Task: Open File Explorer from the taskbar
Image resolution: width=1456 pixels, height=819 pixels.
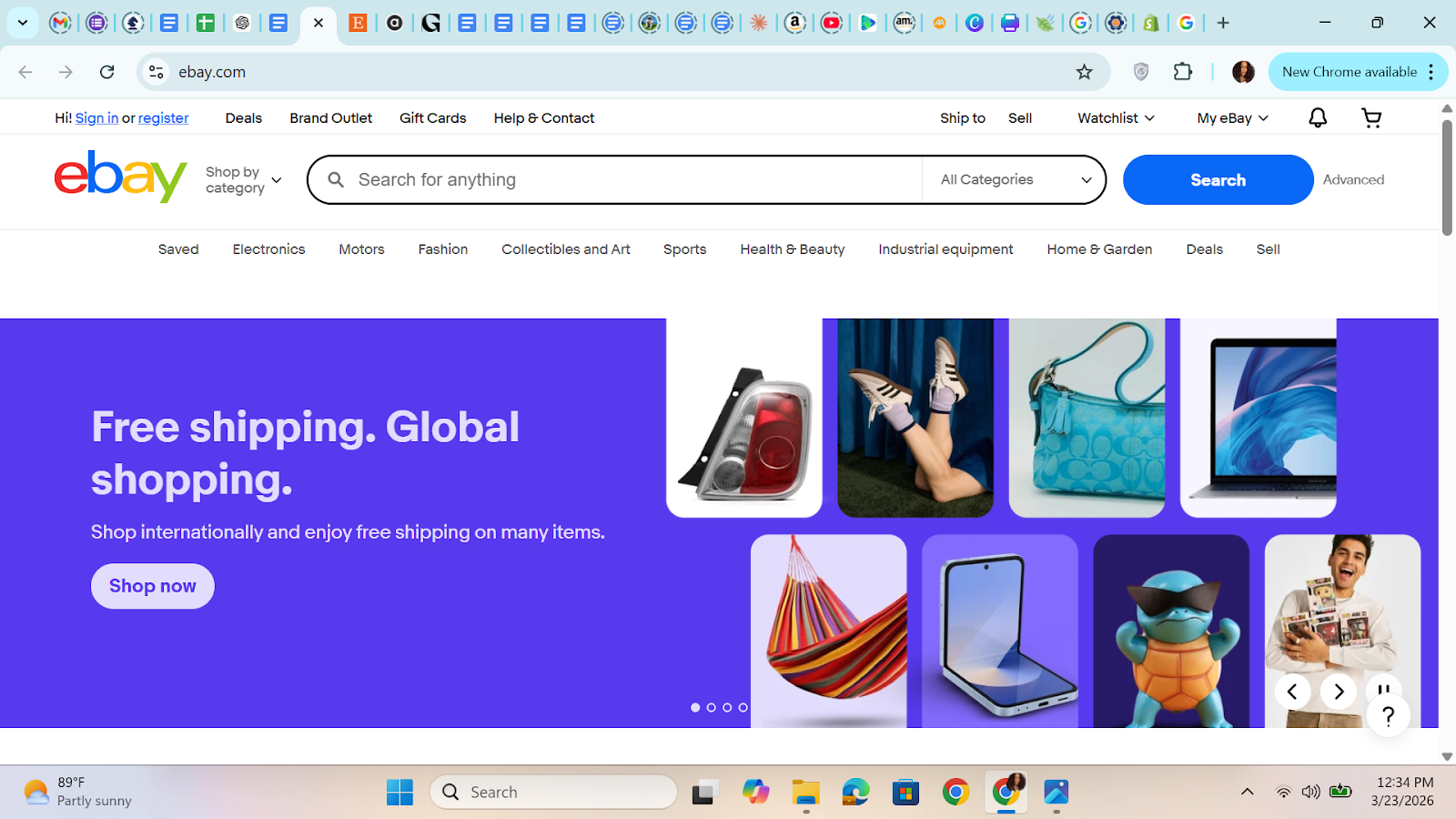Action: (805, 792)
